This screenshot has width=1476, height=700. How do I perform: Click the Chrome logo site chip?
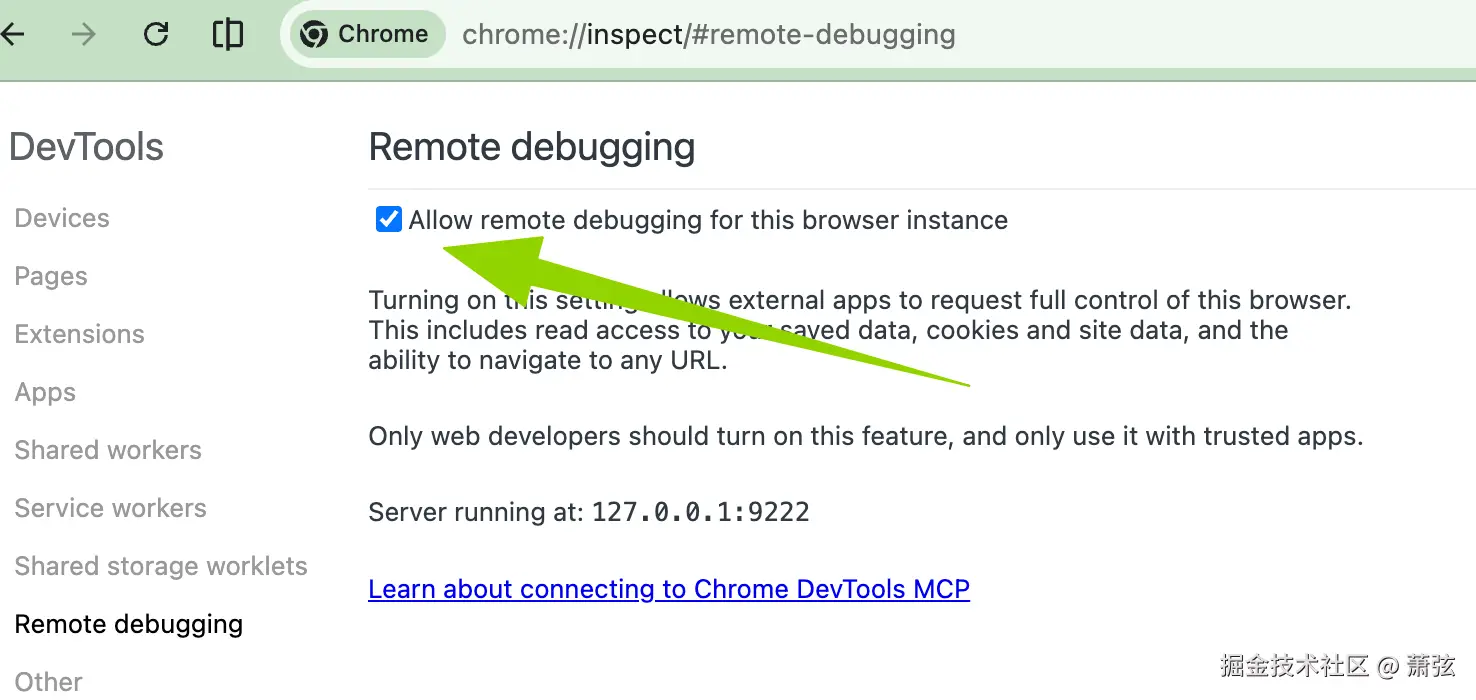(366, 34)
